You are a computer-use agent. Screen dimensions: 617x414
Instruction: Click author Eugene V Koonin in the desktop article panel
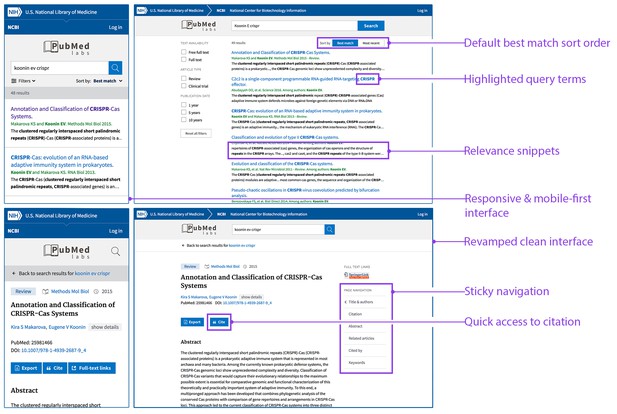click(x=223, y=297)
